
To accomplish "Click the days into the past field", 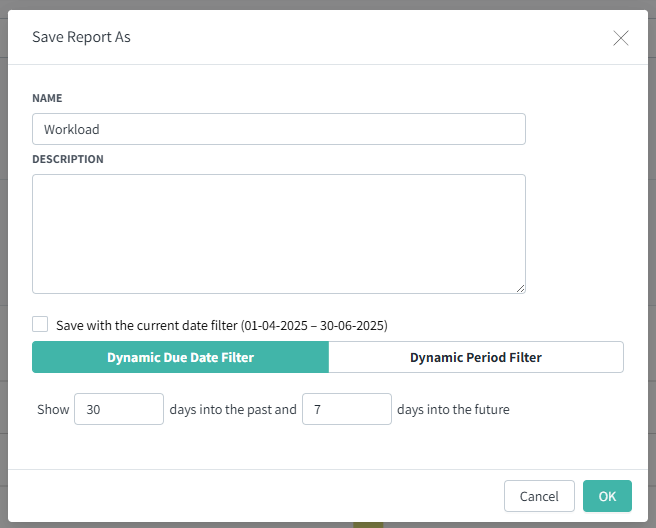I will pos(119,409).
